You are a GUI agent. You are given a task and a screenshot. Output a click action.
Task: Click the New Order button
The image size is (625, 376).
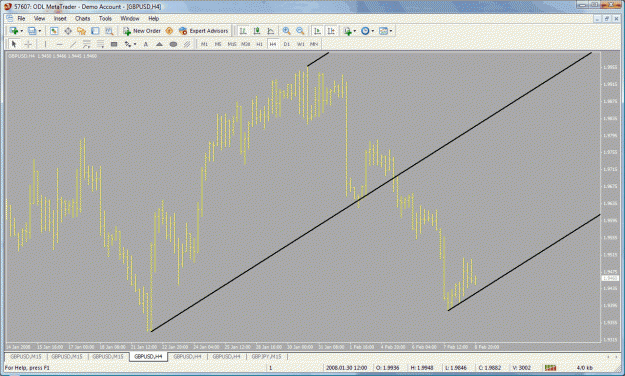pyautogui.click(x=142, y=31)
